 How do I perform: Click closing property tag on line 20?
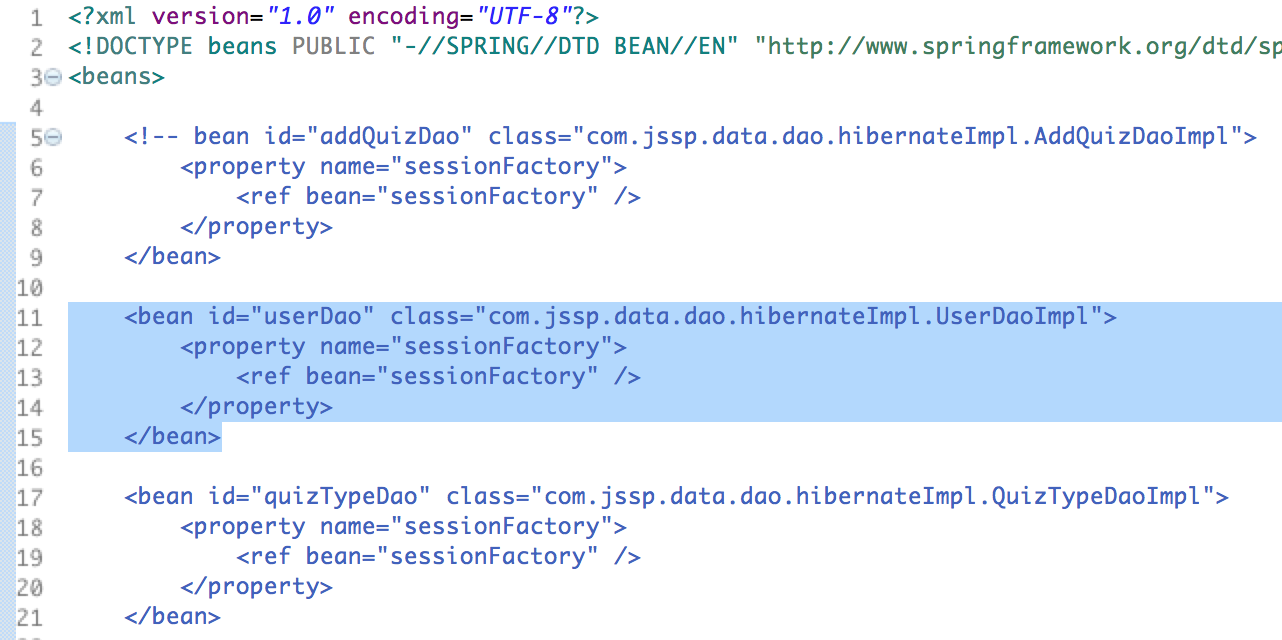[x=257, y=587]
